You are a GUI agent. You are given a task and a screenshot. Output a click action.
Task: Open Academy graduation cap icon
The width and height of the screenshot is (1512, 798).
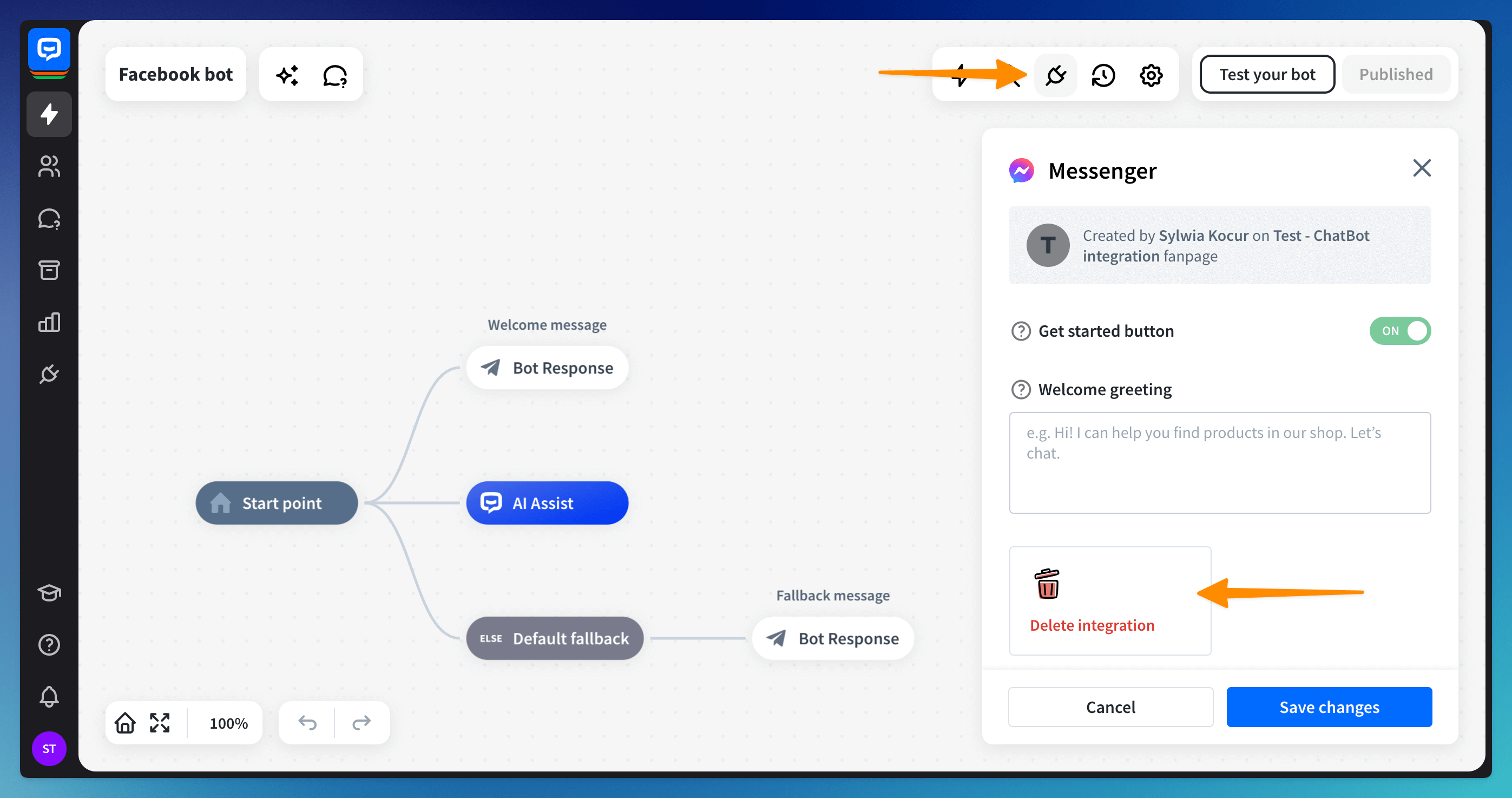click(x=49, y=592)
